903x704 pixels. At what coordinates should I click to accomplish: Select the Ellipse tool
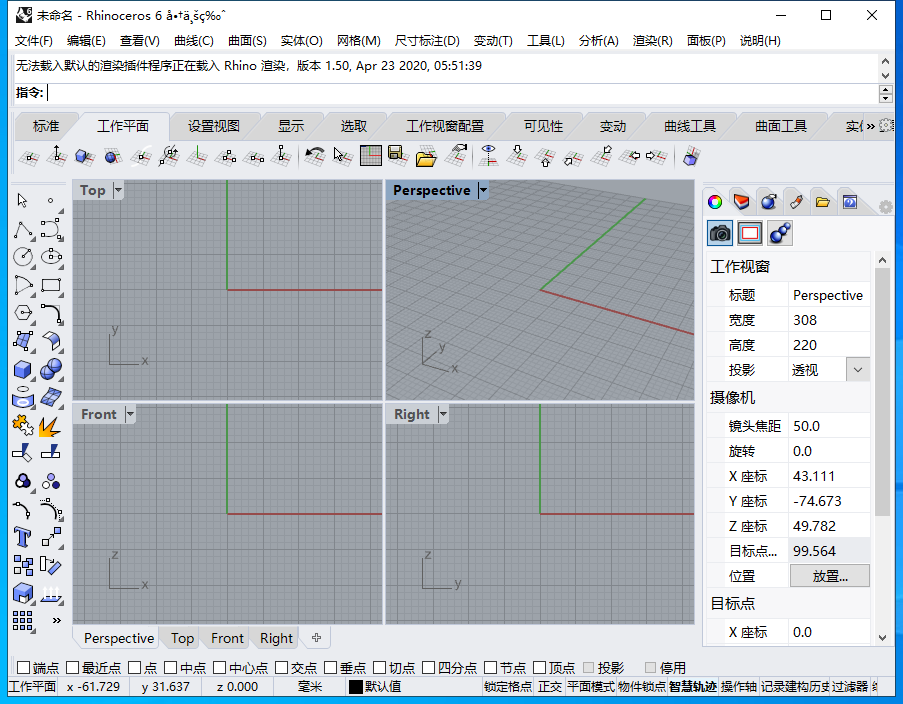[51, 257]
